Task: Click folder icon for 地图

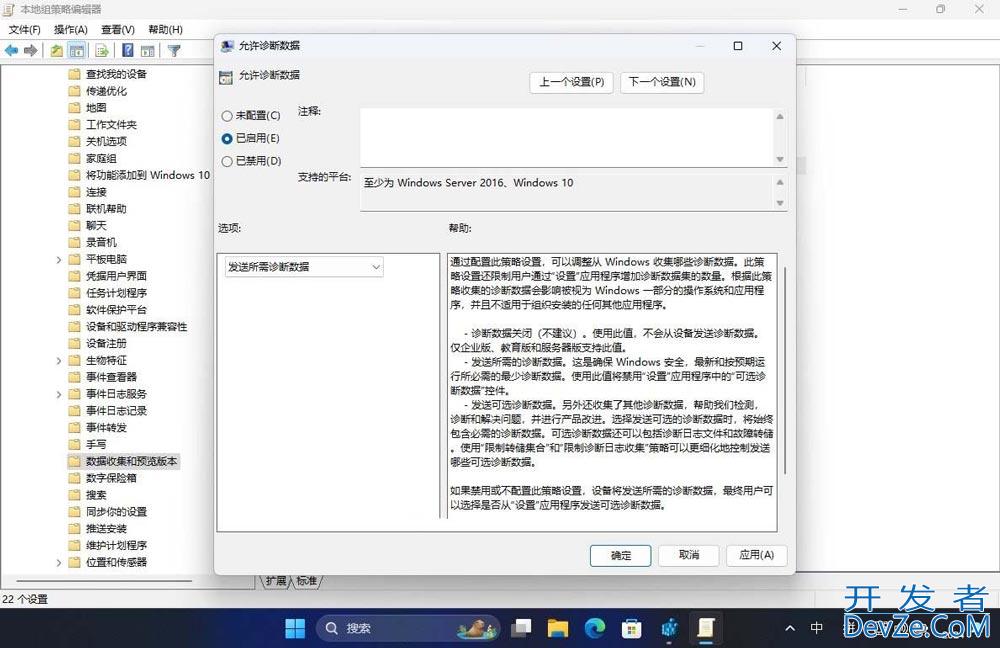Action: coord(75,108)
